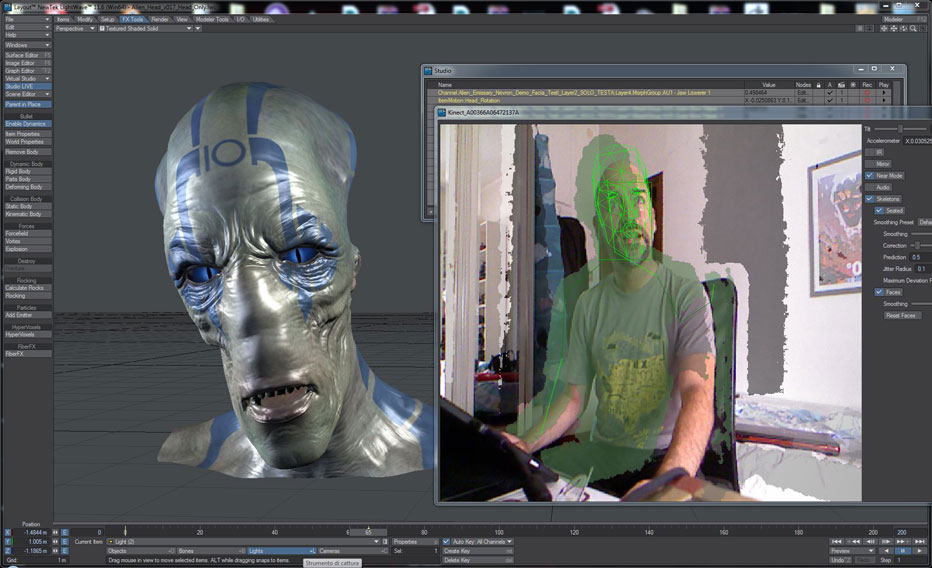Disable the Near Mode checkbox
This screenshot has height=568, width=932.
click(870, 176)
